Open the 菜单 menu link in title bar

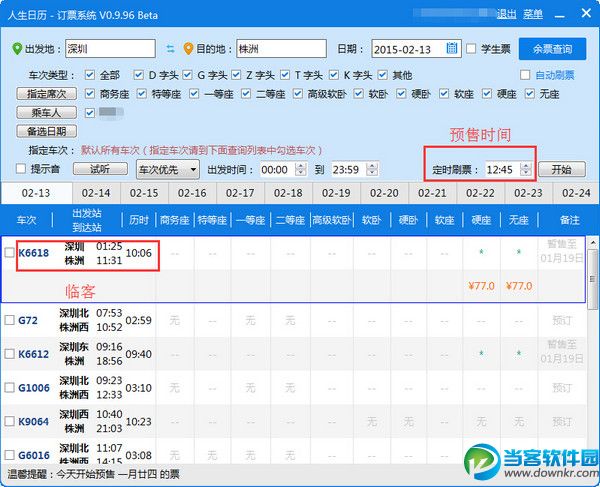coord(533,15)
